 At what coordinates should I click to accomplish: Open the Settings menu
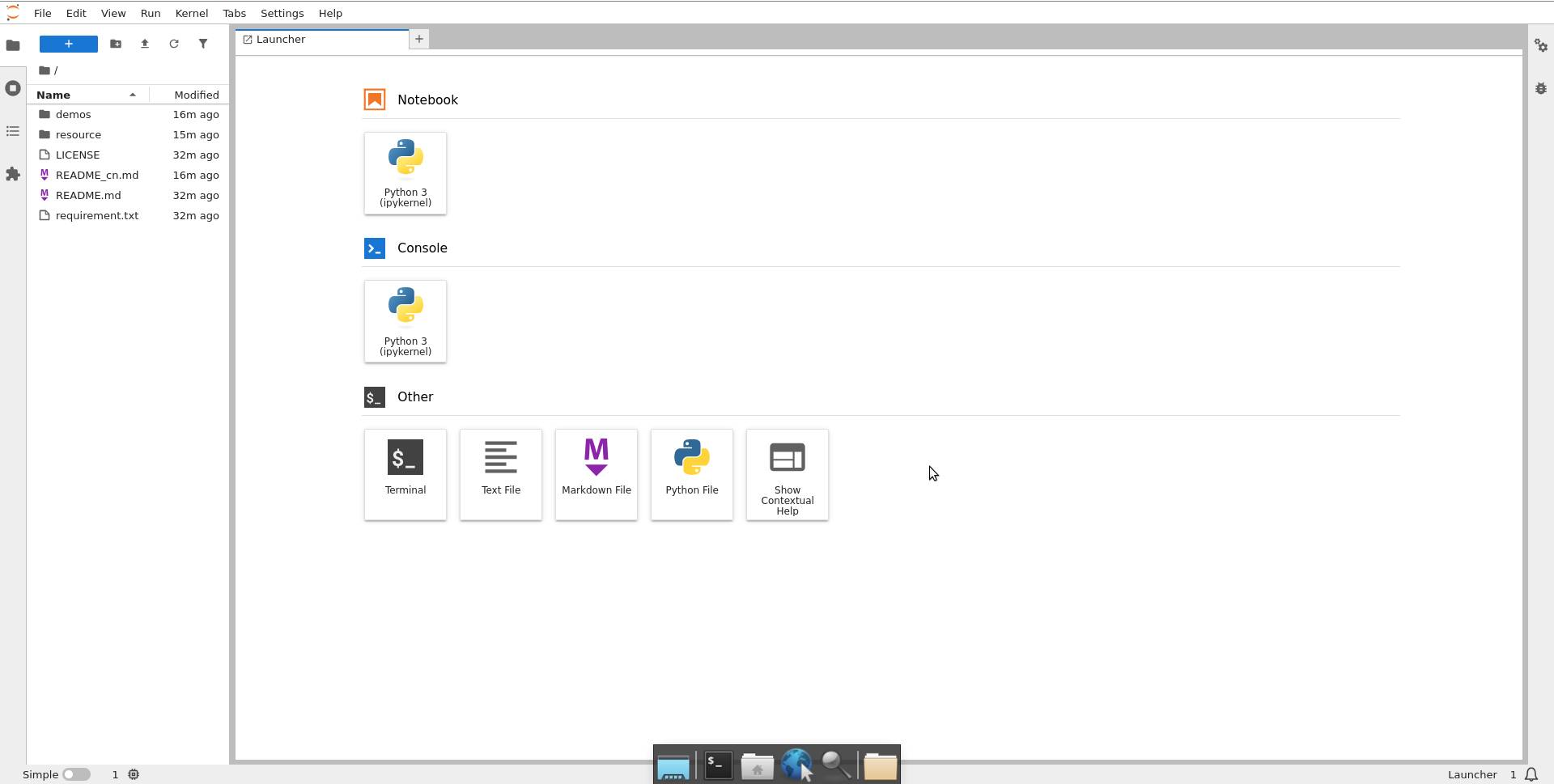282,13
